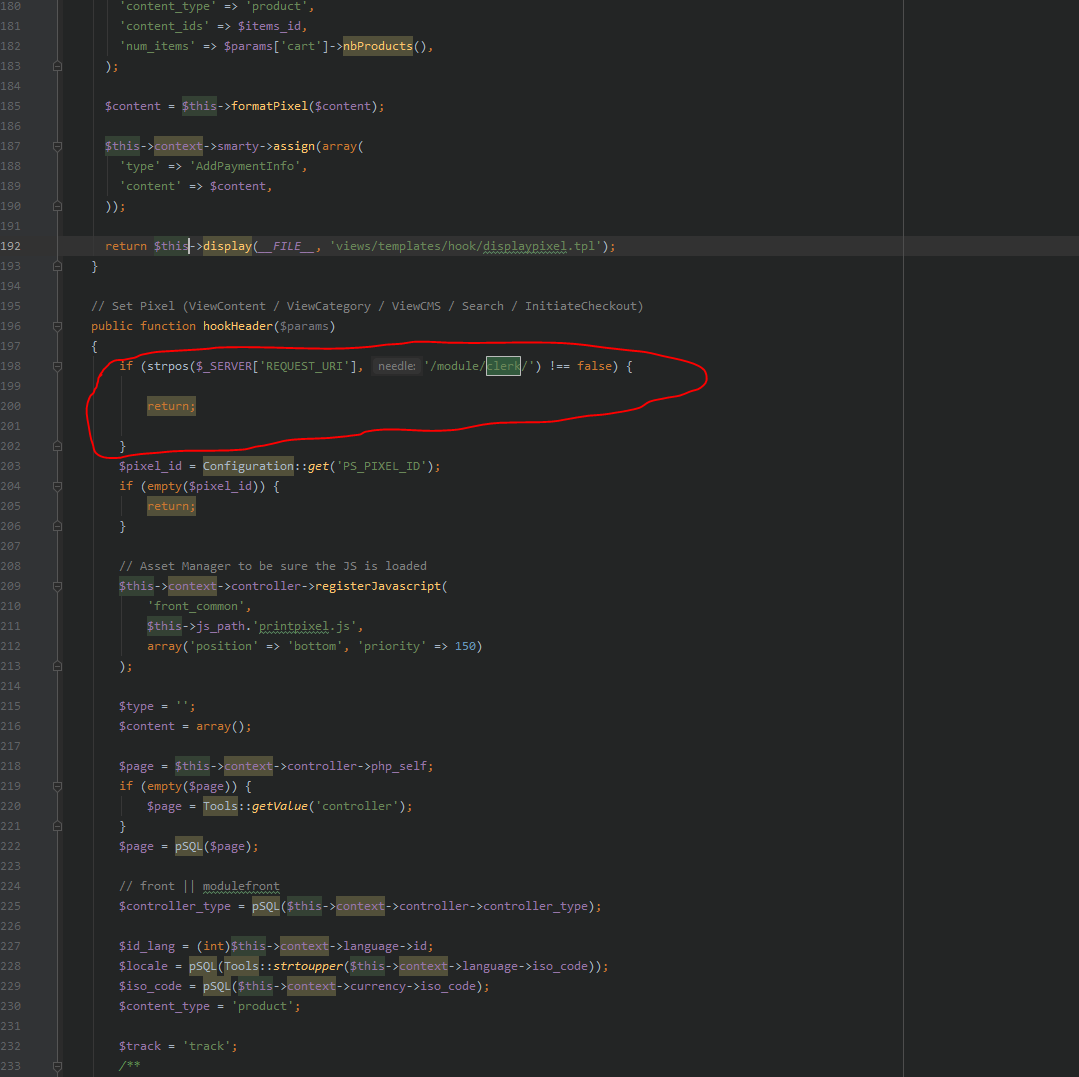Image resolution: width=1079 pixels, height=1077 pixels.
Task: Click the fold end marker on line 193
Action: 57,266
